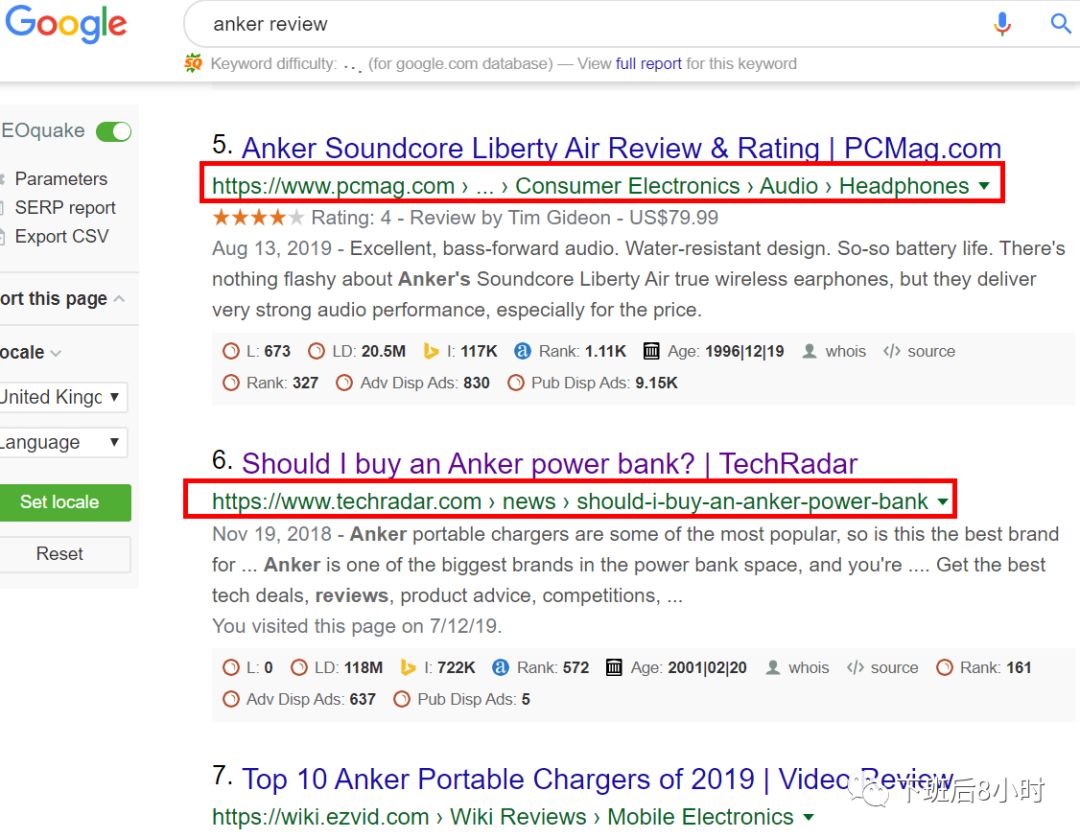Open the full report keyword link
This screenshot has width=1080, height=838.
pyautogui.click(x=648, y=63)
